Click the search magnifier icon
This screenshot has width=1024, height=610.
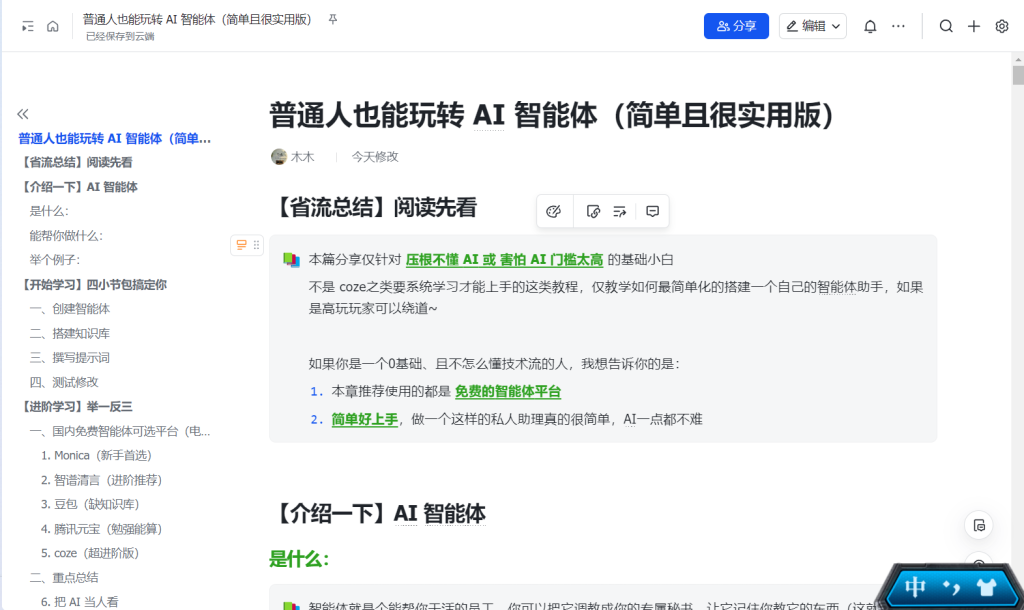(x=946, y=26)
